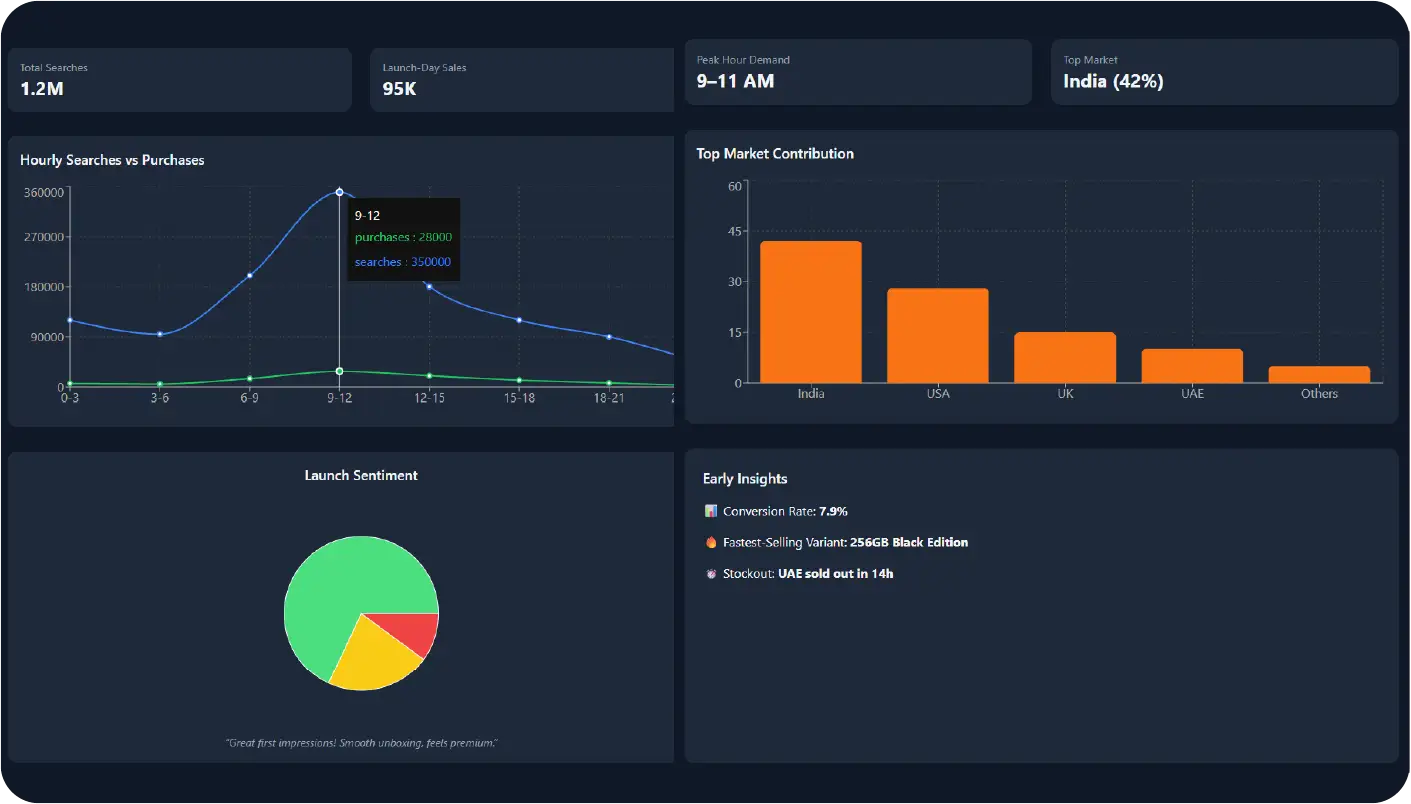This screenshot has height=804, width=1411.
Task: Pick the UAE bar in the market chart
Action: click(1191, 366)
